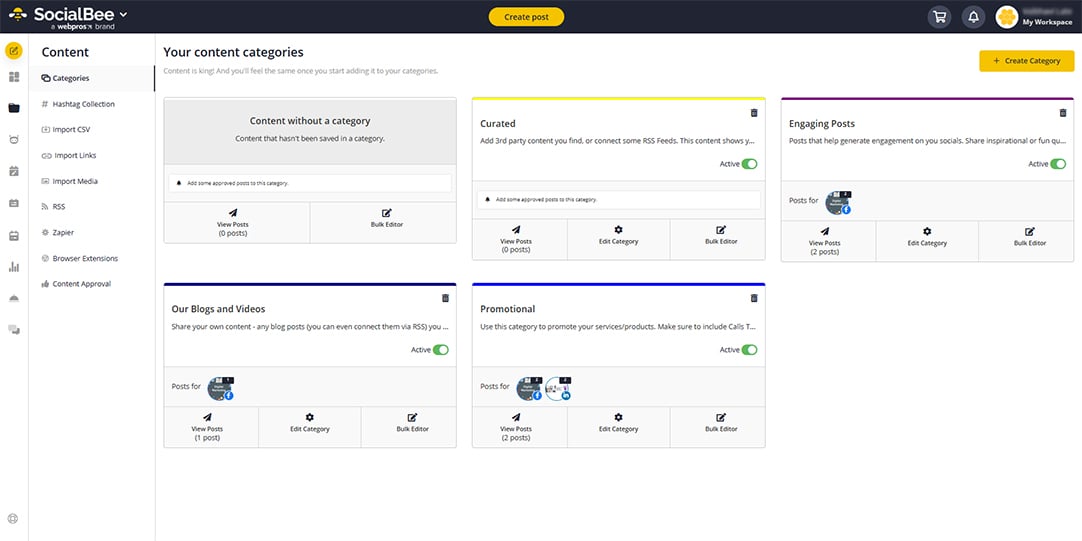The image size is (1082, 541).
Task: Click the Create post button
Action: coord(526,17)
